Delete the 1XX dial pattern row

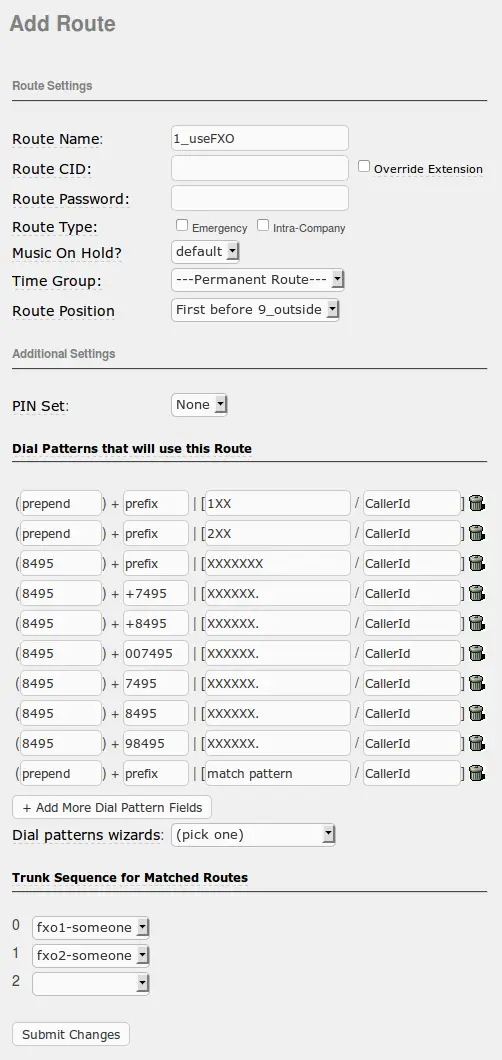click(477, 503)
